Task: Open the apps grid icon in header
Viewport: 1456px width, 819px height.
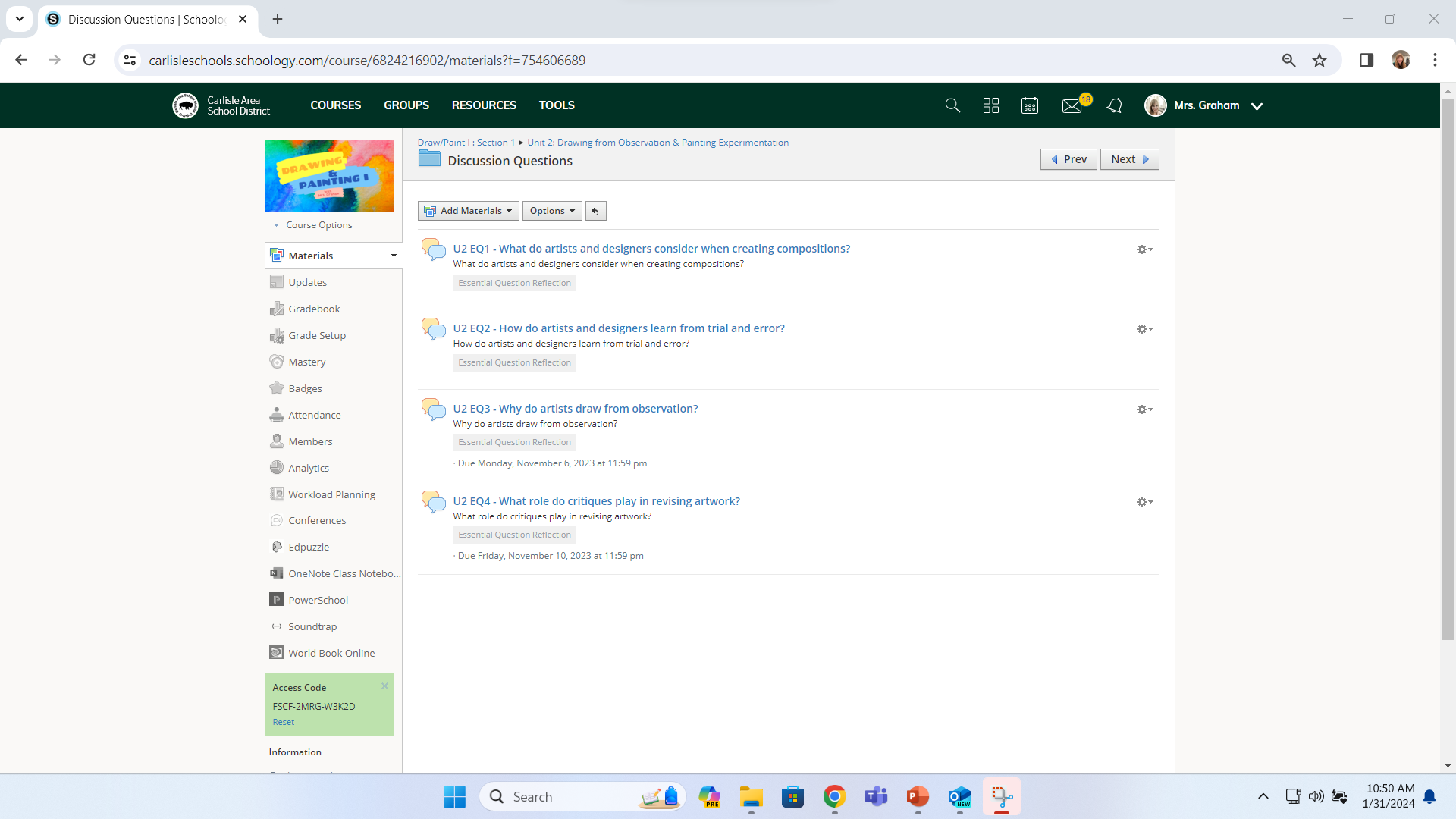Action: [x=991, y=105]
